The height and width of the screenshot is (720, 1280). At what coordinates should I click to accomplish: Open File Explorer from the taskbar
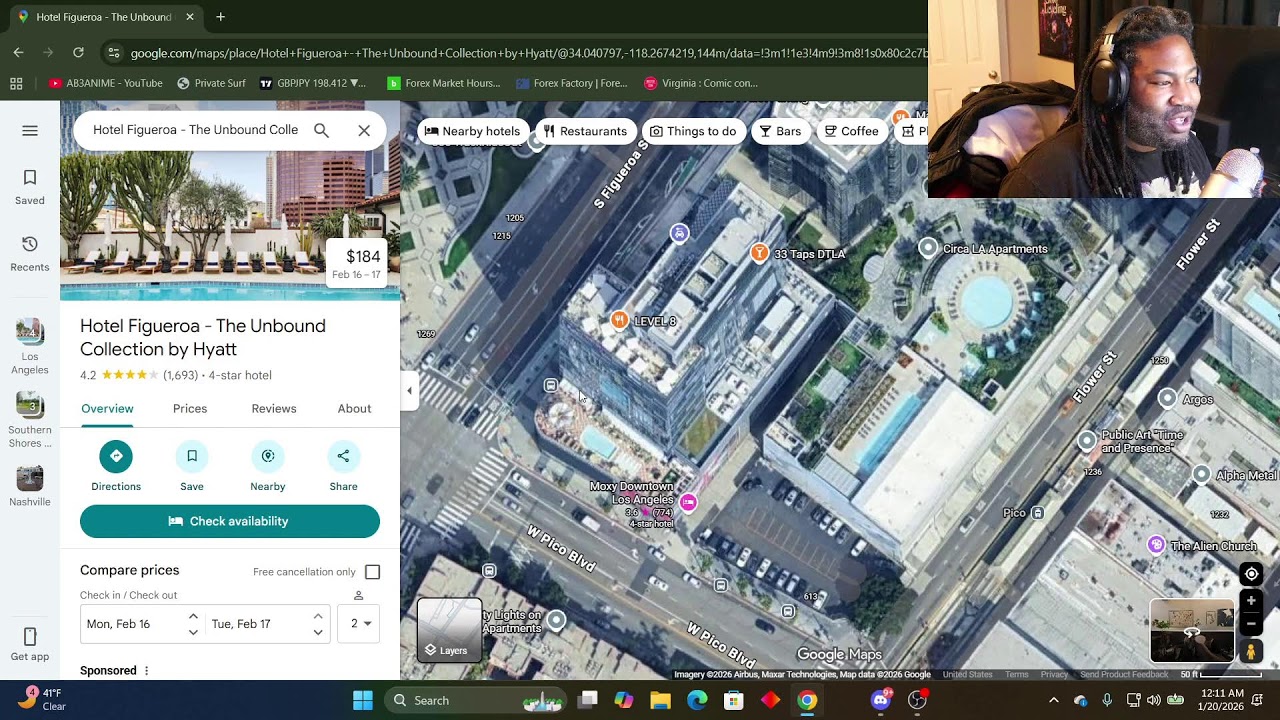pos(660,700)
